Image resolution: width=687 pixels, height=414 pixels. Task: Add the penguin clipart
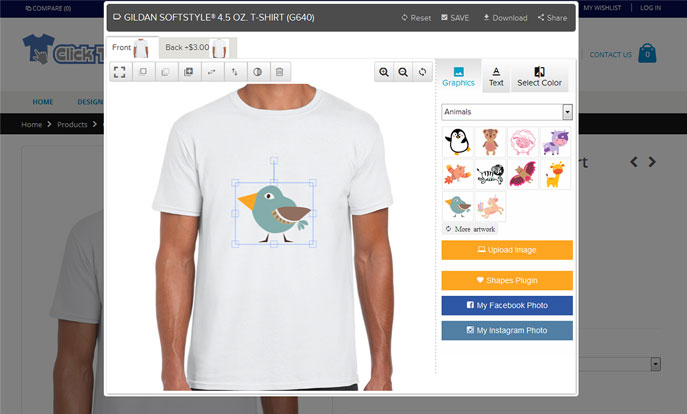pos(458,142)
